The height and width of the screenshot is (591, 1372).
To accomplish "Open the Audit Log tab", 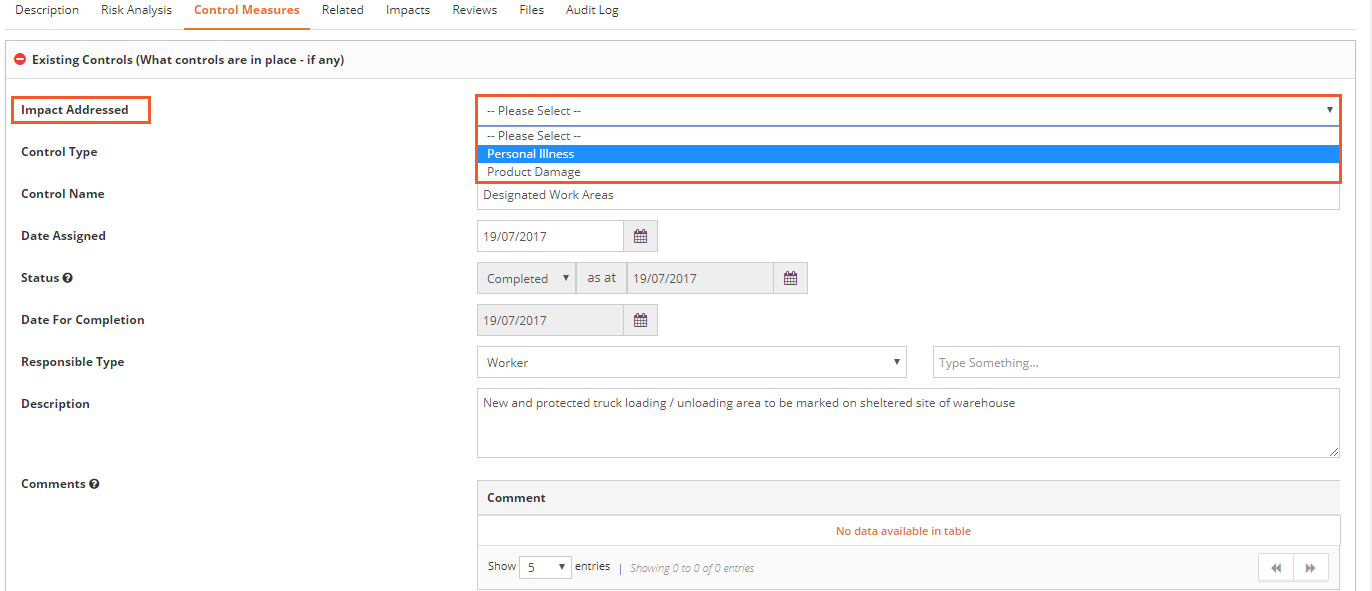I will click(591, 10).
